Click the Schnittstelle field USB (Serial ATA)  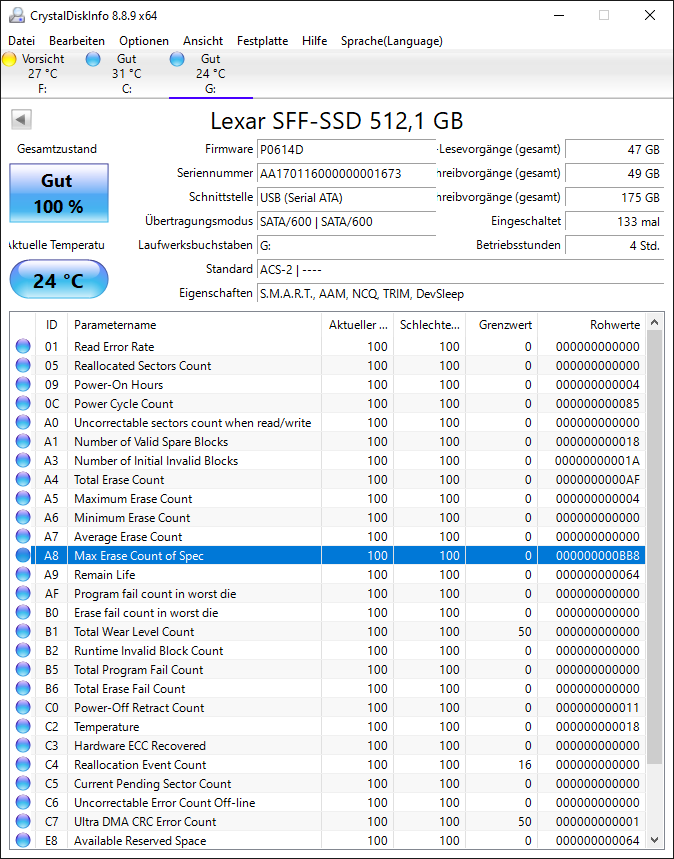[346, 198]
